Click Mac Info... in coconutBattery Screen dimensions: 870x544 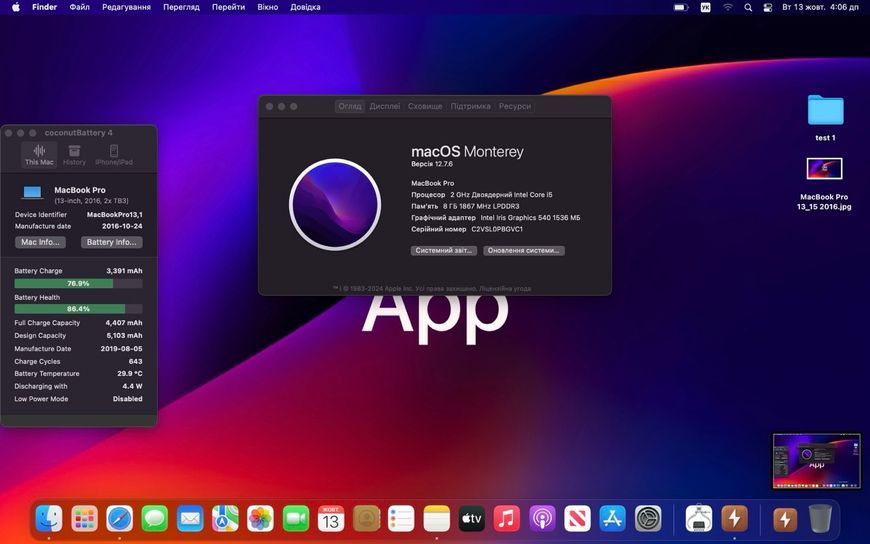click(x=41, y=242)
